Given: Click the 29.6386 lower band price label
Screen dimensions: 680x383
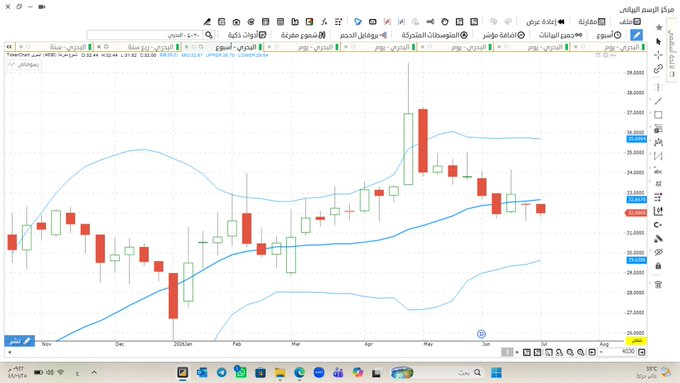Looking at the screenshot, I should coord(636,260).
